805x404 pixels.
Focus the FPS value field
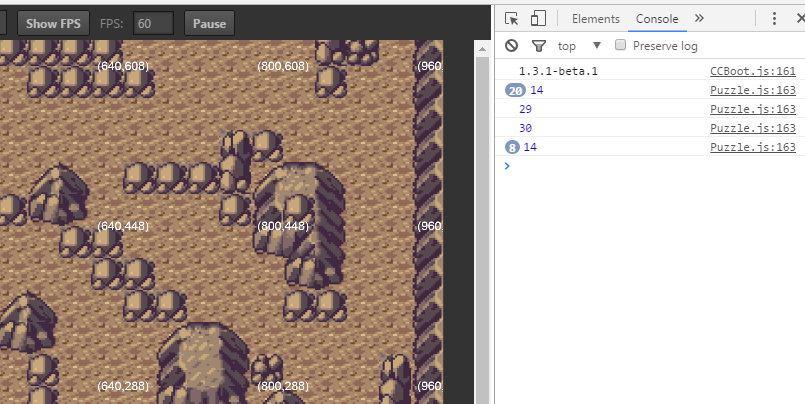[x=154, y=24]
